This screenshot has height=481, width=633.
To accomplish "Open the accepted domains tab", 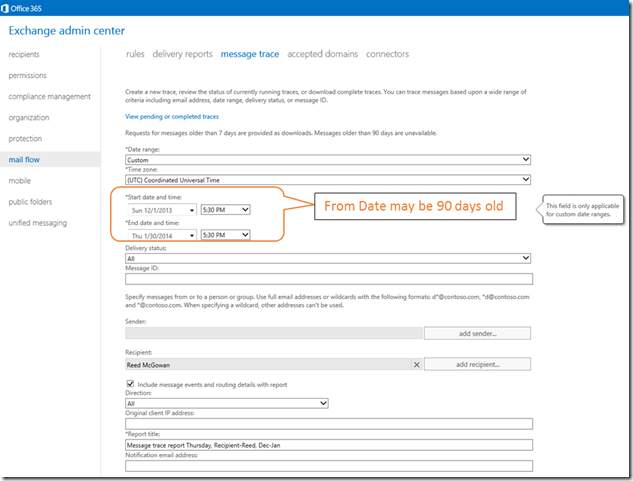I will pos(323,54).
